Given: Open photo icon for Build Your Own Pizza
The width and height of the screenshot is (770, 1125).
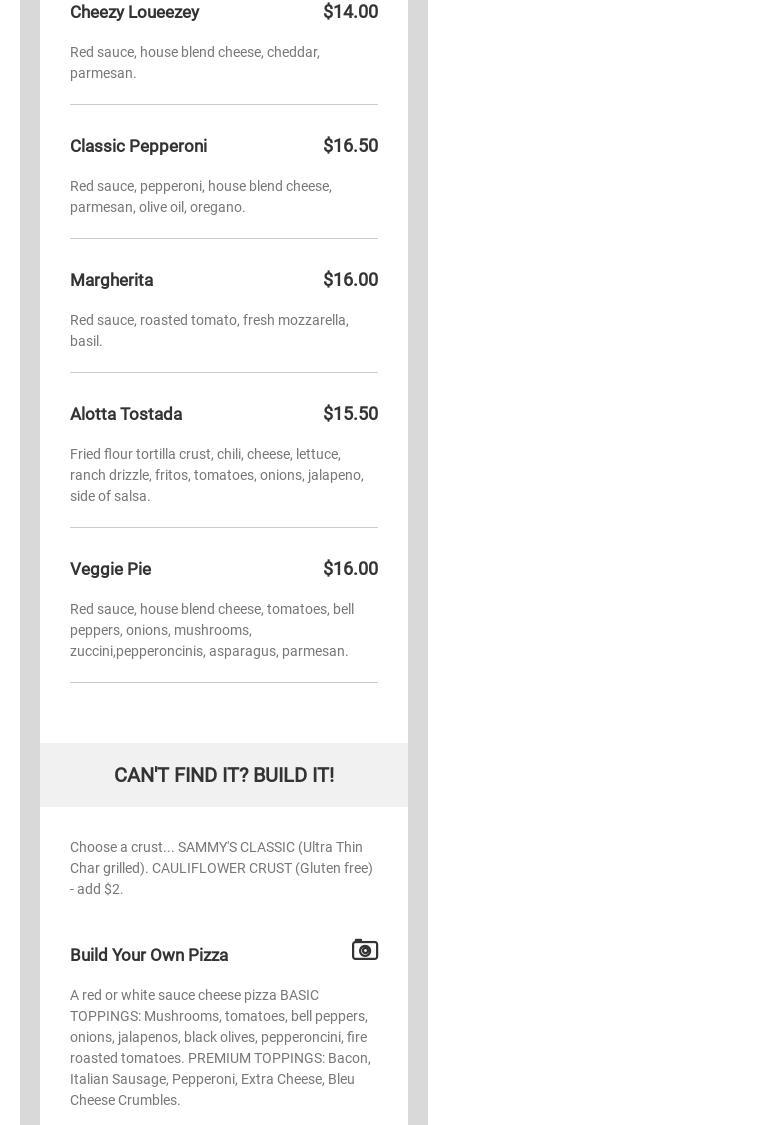Looking at the screenshot, I should pyautogui.click(x=365, y=949).
